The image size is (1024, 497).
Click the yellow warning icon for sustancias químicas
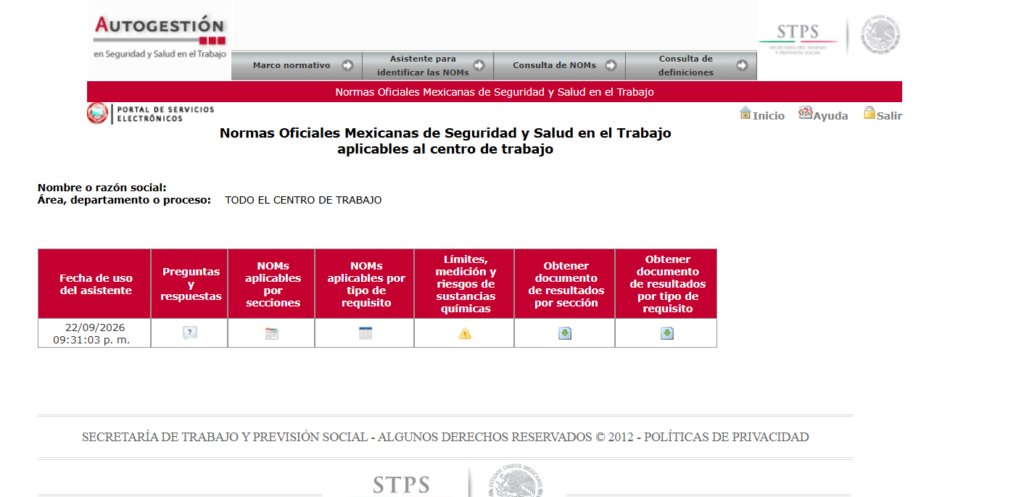(x=464, y=334)
